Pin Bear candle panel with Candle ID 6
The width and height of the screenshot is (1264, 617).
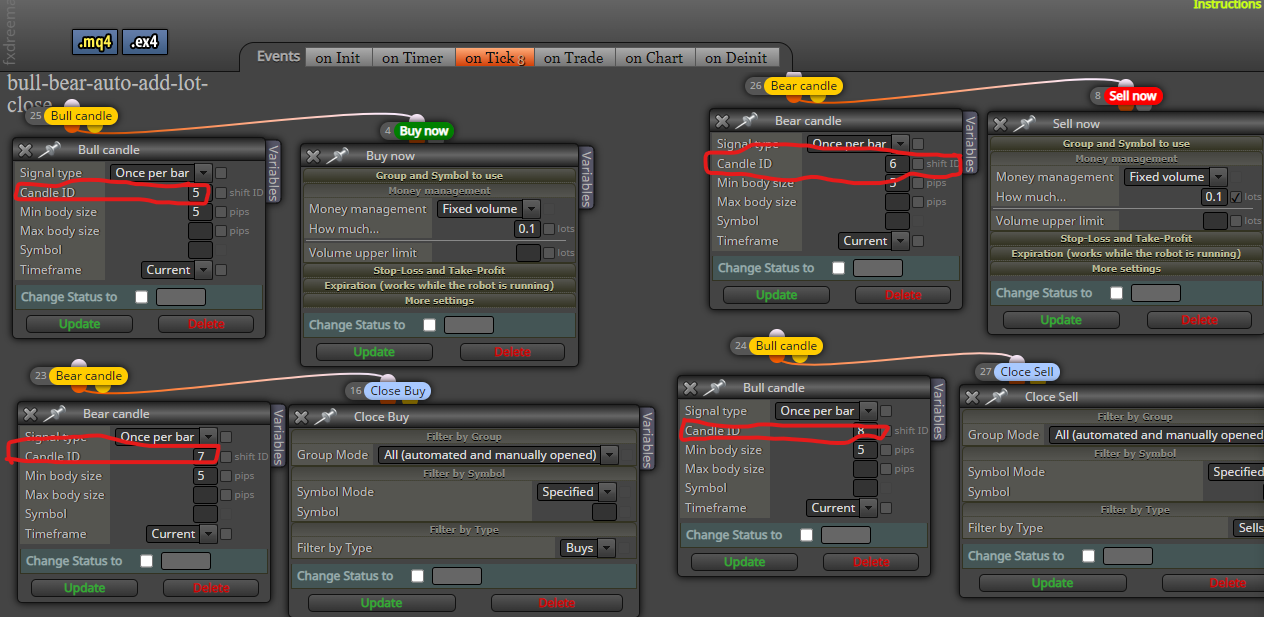tap(746, 121)
